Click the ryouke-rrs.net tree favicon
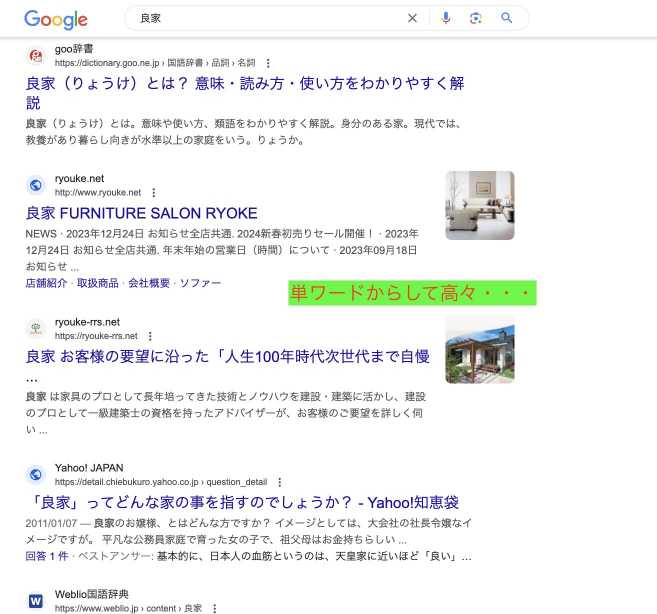This screenshot has width=657, height=614. click(36, 329)
